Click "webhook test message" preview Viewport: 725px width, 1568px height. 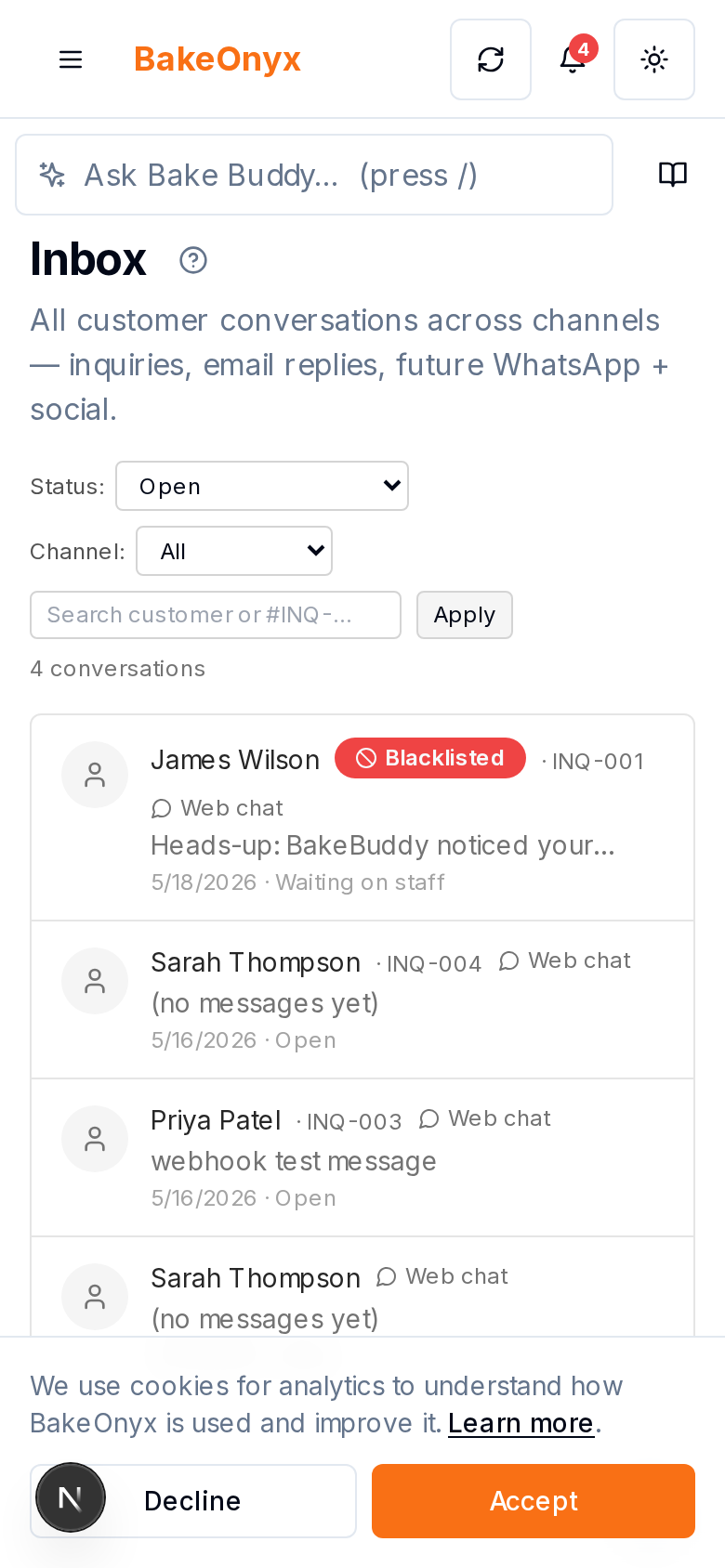point(294,1161)
